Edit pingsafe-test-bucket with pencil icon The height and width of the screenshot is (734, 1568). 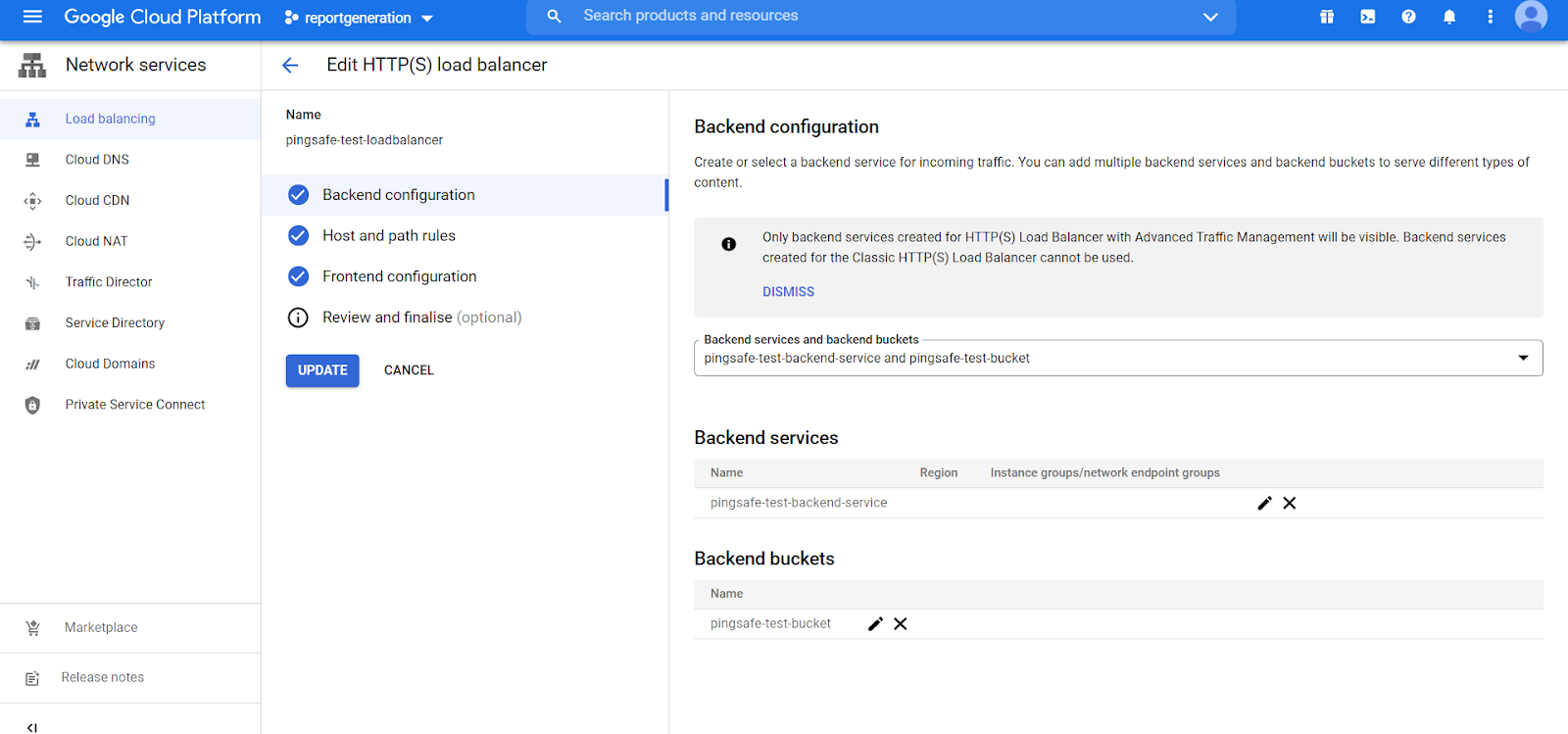(x=875, y=624)
